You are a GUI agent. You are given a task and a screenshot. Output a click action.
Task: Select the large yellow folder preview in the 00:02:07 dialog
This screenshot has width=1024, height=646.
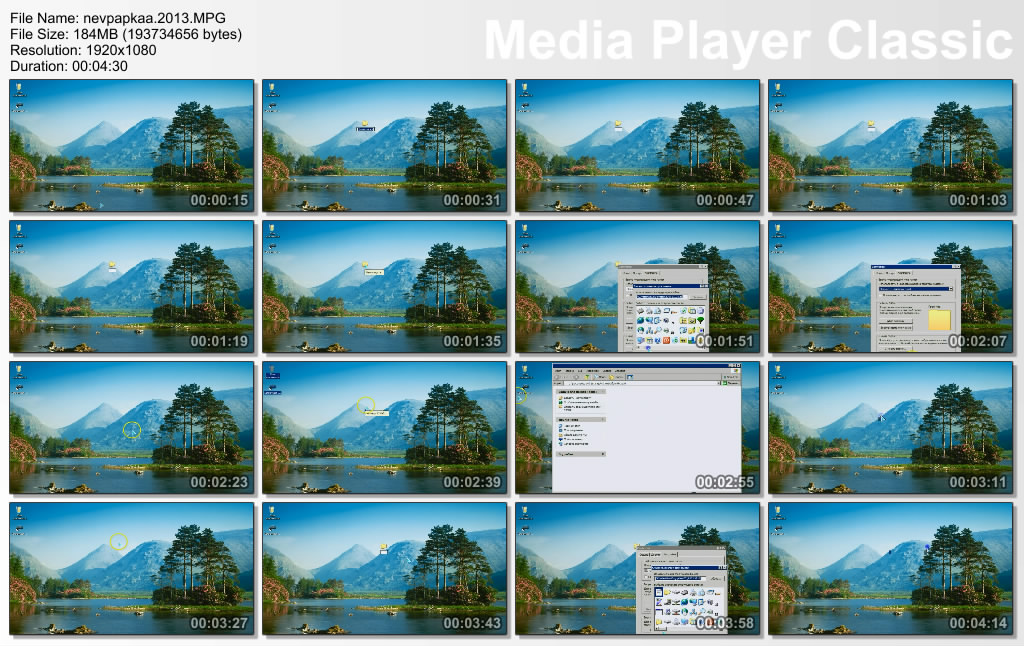939,320
